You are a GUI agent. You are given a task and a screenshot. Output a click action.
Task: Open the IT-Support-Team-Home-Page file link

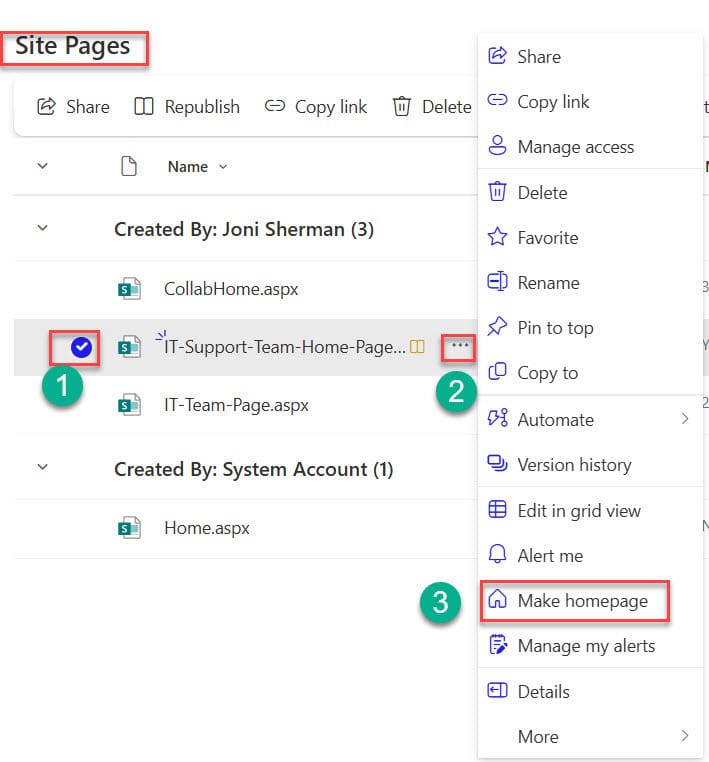click(285, 347)
